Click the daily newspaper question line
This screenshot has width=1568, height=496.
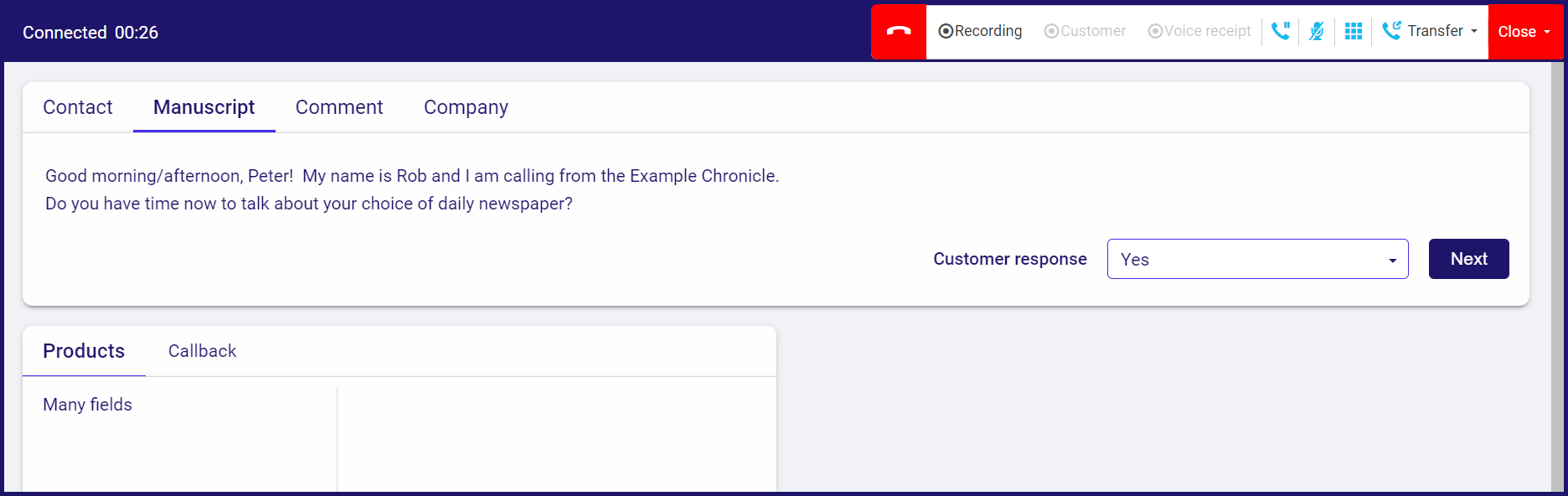tap(309, 204)
